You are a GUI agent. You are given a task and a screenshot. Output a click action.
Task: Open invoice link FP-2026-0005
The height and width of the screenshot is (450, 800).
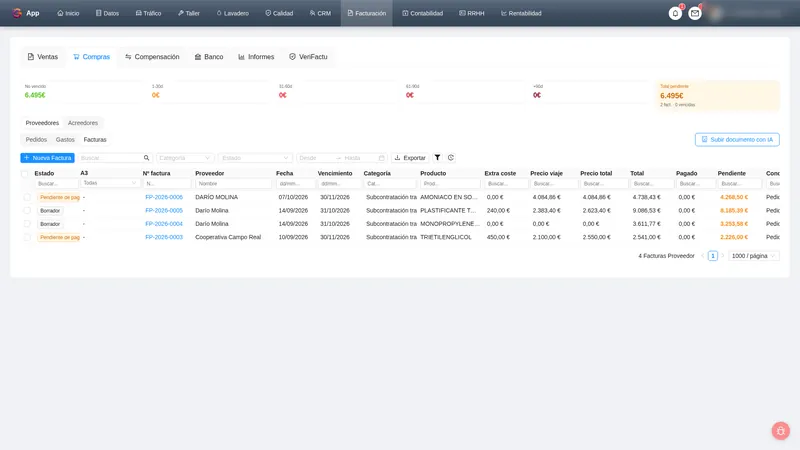164,210
